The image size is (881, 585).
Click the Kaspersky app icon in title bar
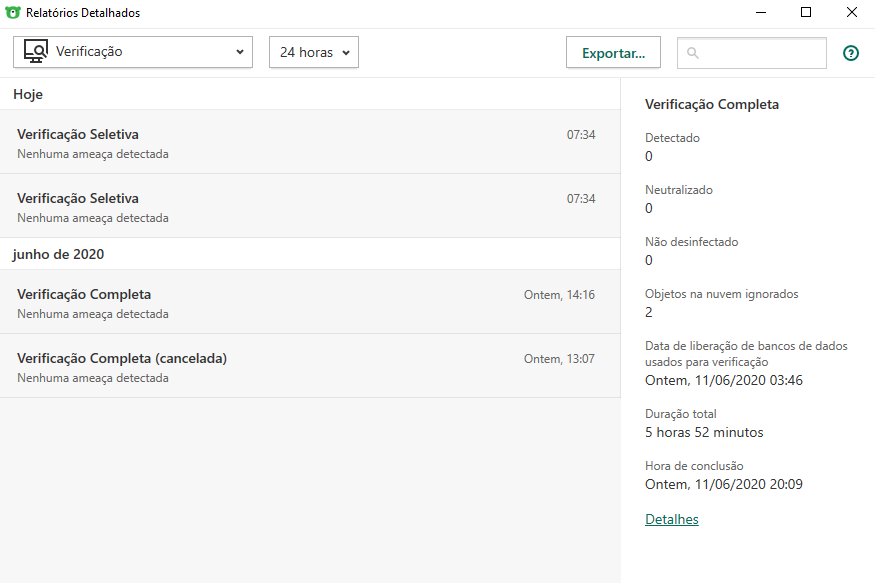(x=13, y=13)
